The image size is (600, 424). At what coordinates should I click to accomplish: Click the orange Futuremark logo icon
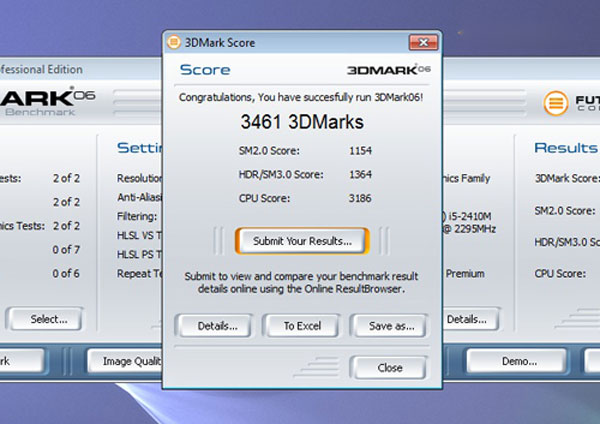(x=556, y=103)
